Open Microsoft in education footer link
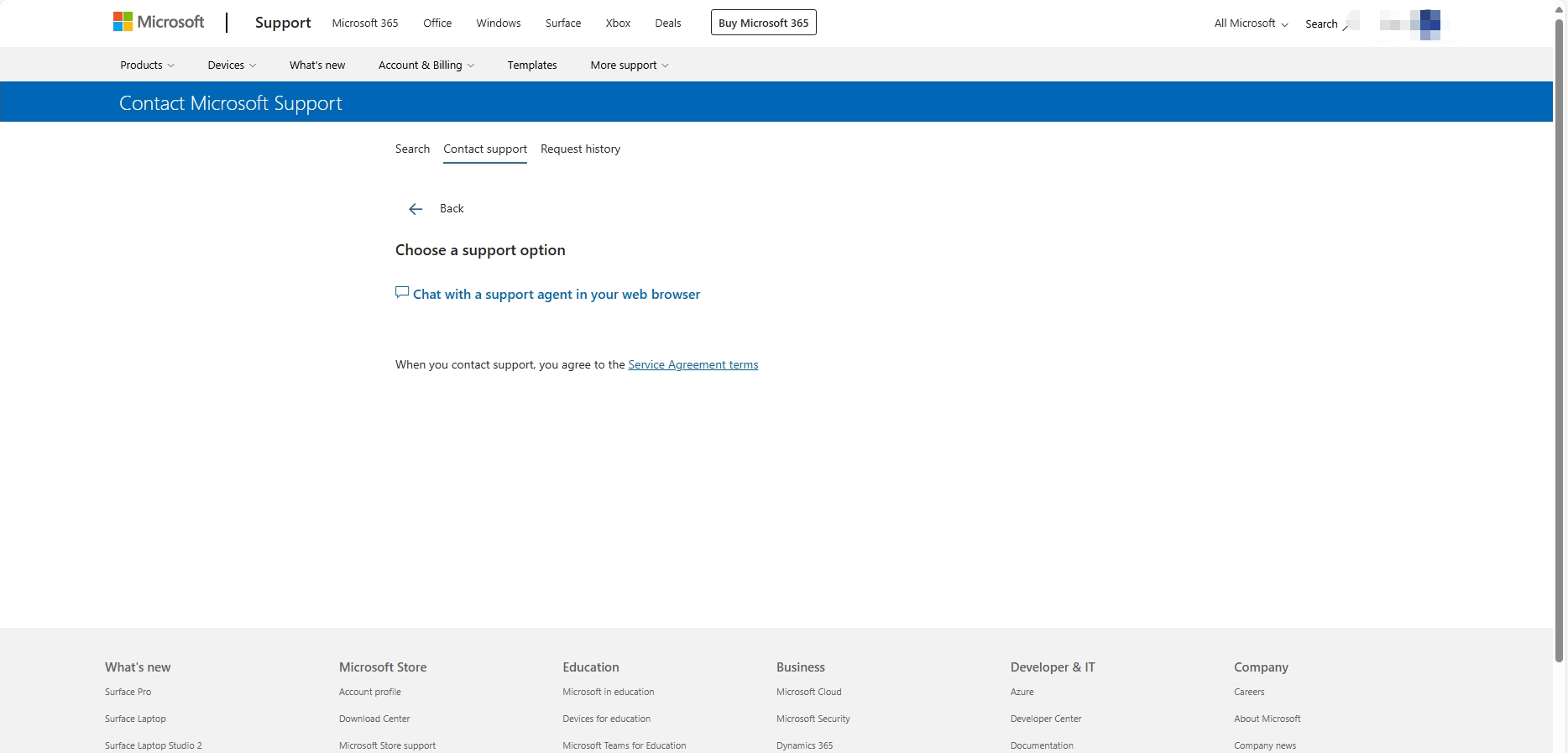 (x=609, y=692)
